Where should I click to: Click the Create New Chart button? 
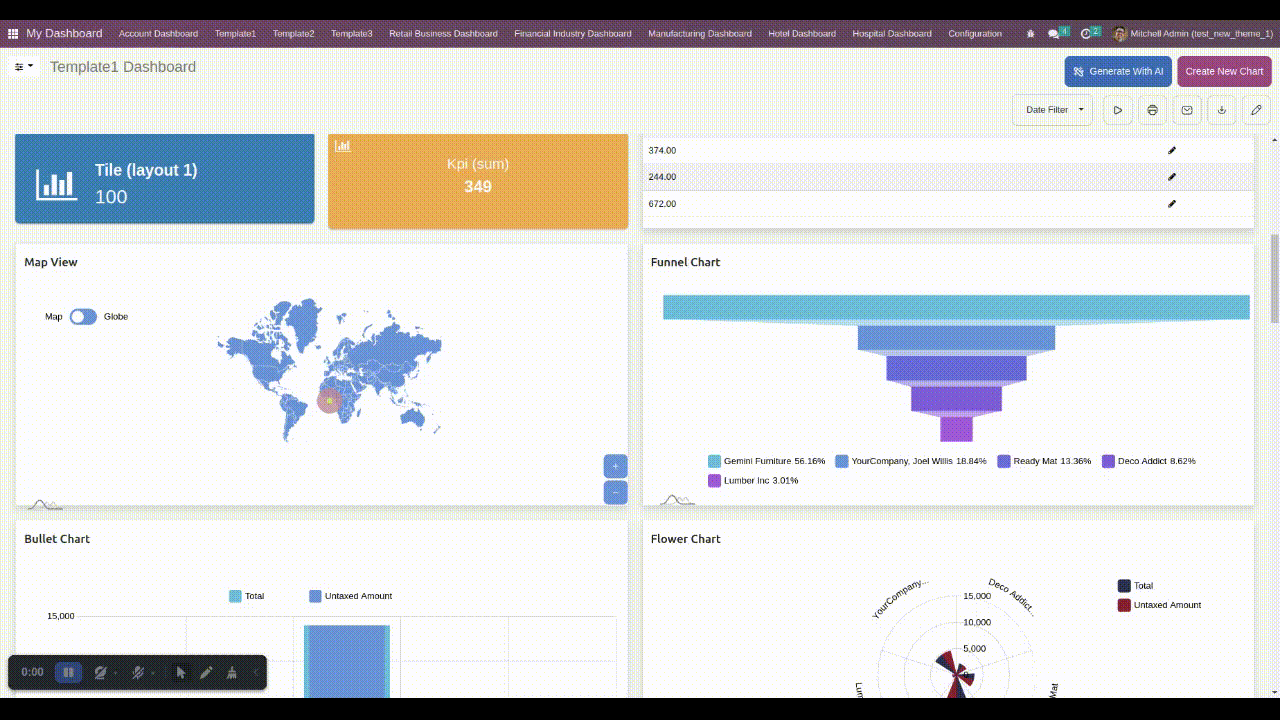(x=1224, y=72)
